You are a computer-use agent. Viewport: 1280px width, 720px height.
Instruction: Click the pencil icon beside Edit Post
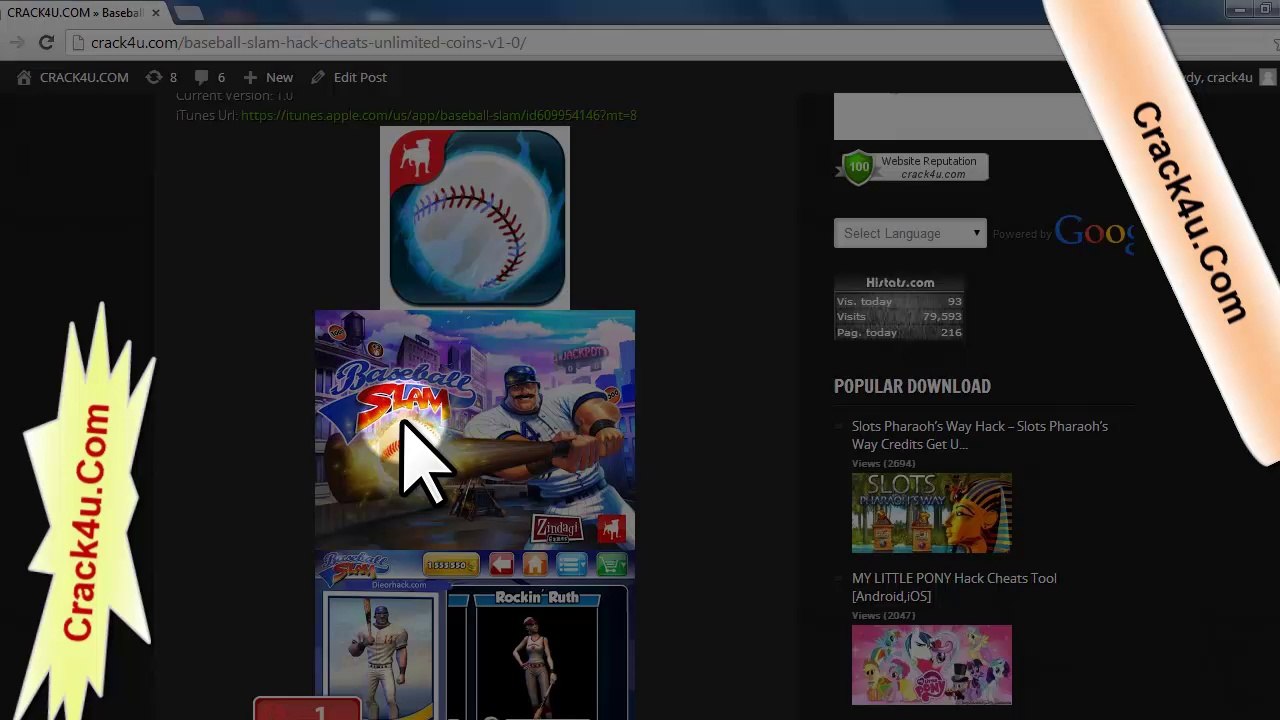pyautogui.click(x=318, y=77)
